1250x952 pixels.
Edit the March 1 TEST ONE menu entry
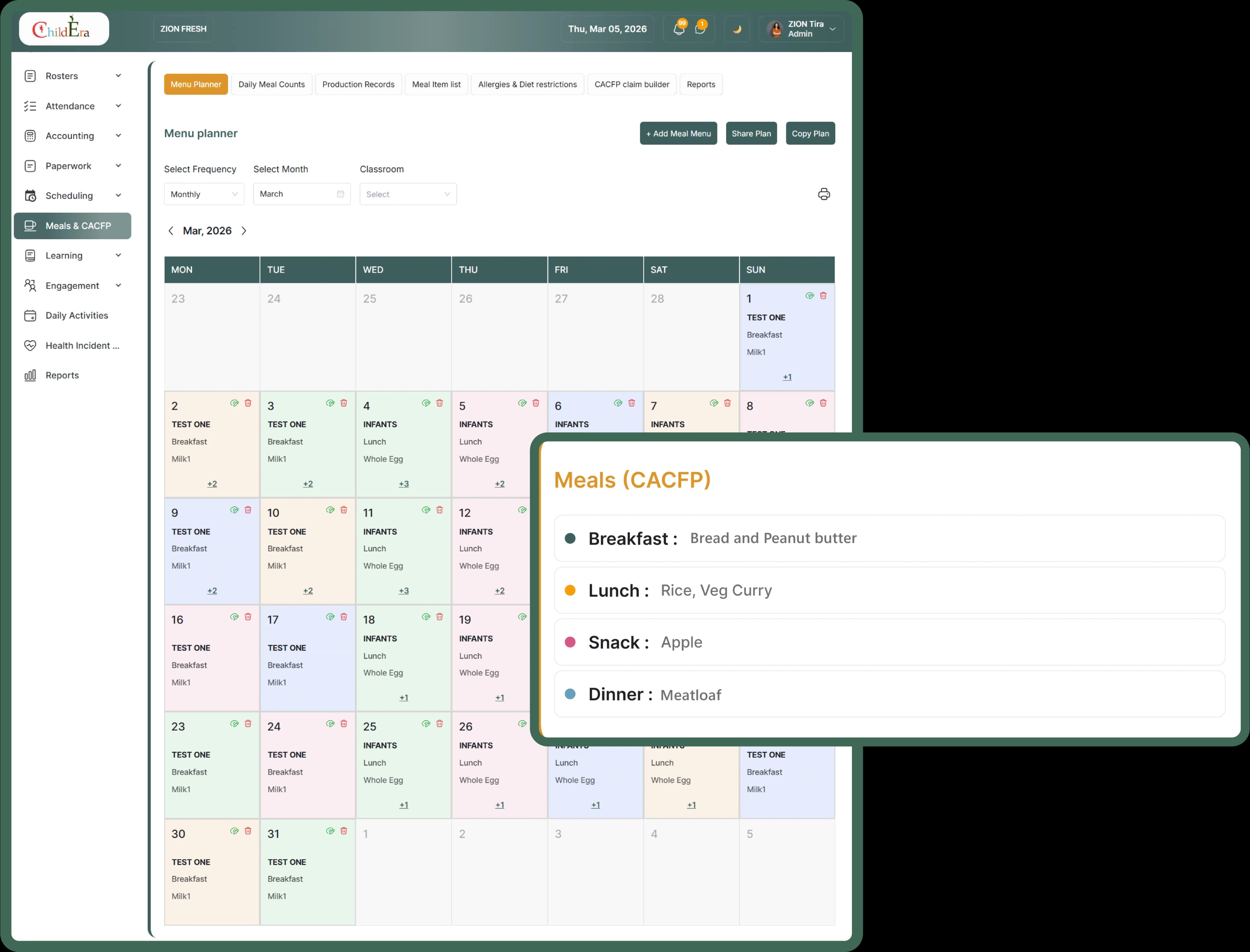(x=809, y=295)
